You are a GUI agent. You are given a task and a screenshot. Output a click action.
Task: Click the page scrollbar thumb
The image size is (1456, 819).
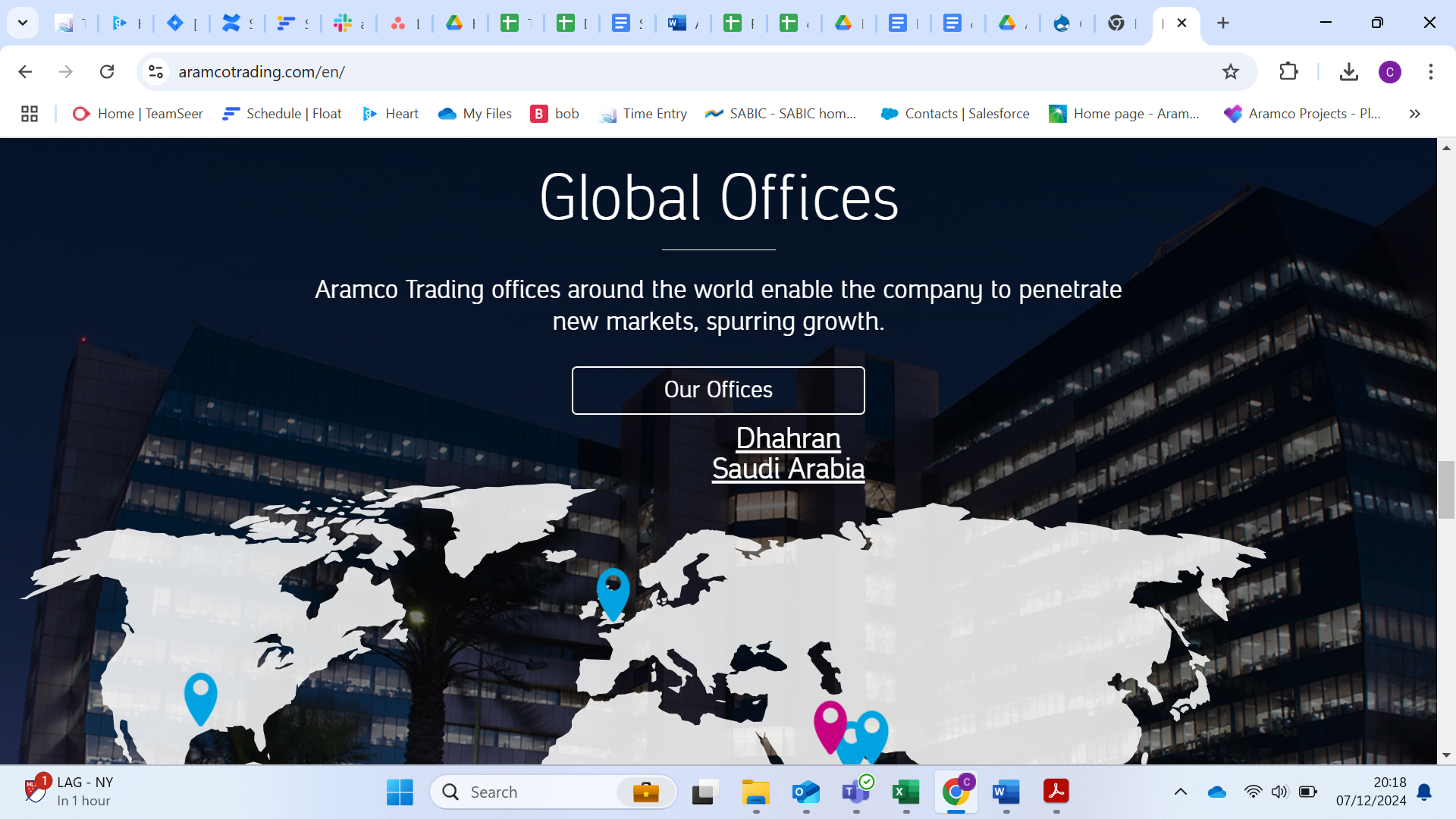1446,489
